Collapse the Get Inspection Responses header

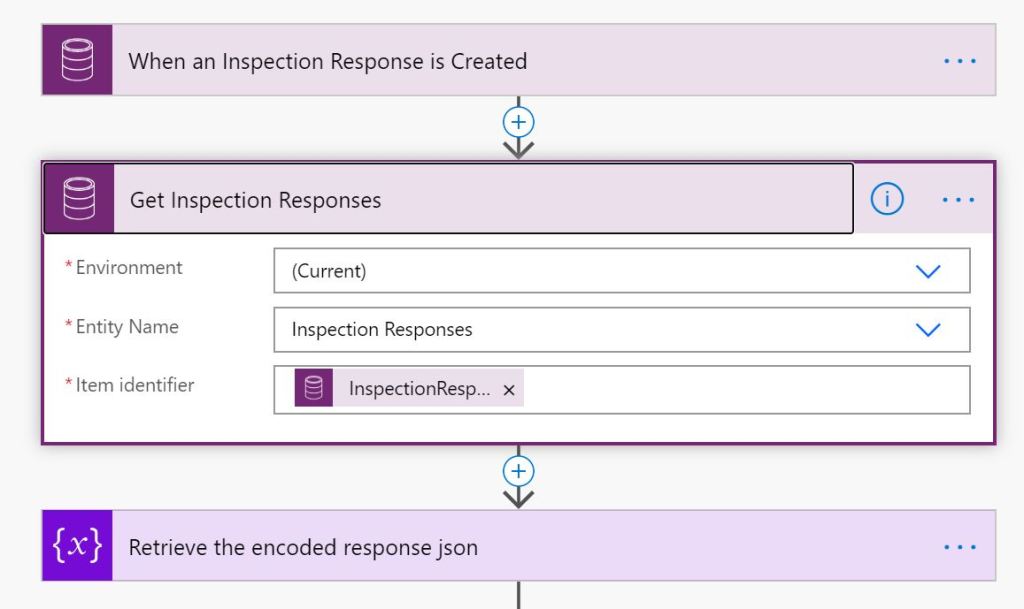click(x=480, y=200)
